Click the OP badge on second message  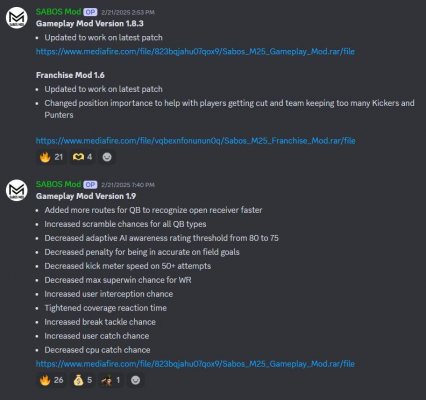90,185
